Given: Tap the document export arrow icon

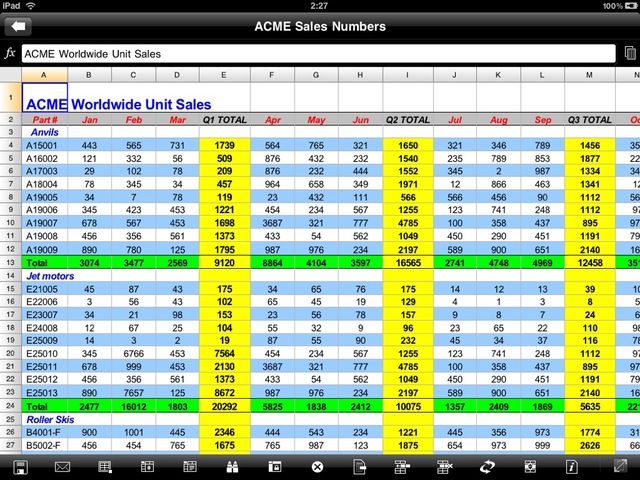Looking at the screenshot, I should 360,467.
